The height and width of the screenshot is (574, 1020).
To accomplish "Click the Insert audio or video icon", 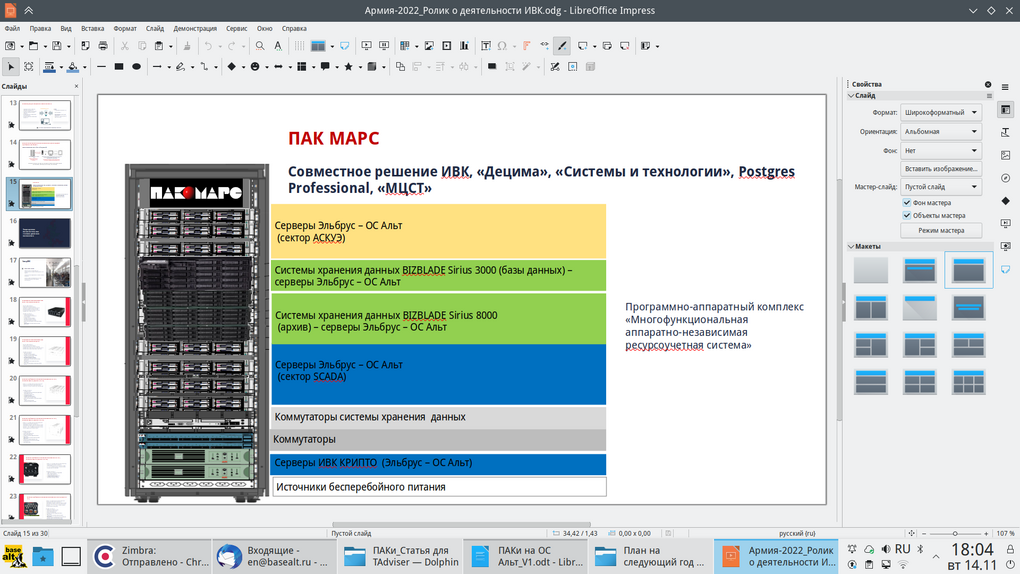I will 446,46.
